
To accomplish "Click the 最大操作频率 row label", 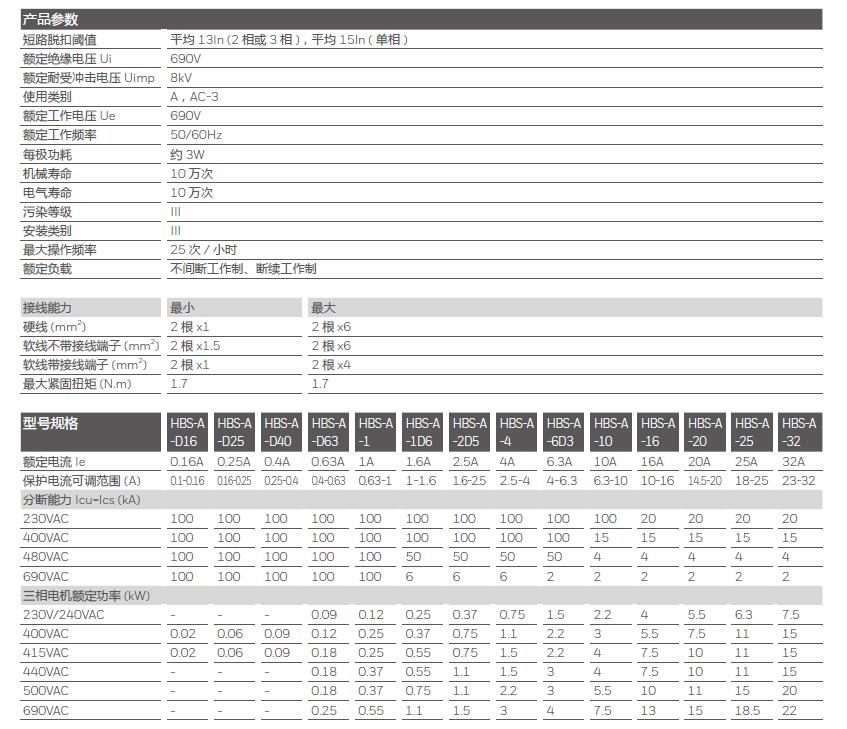I will click(59, 249).
